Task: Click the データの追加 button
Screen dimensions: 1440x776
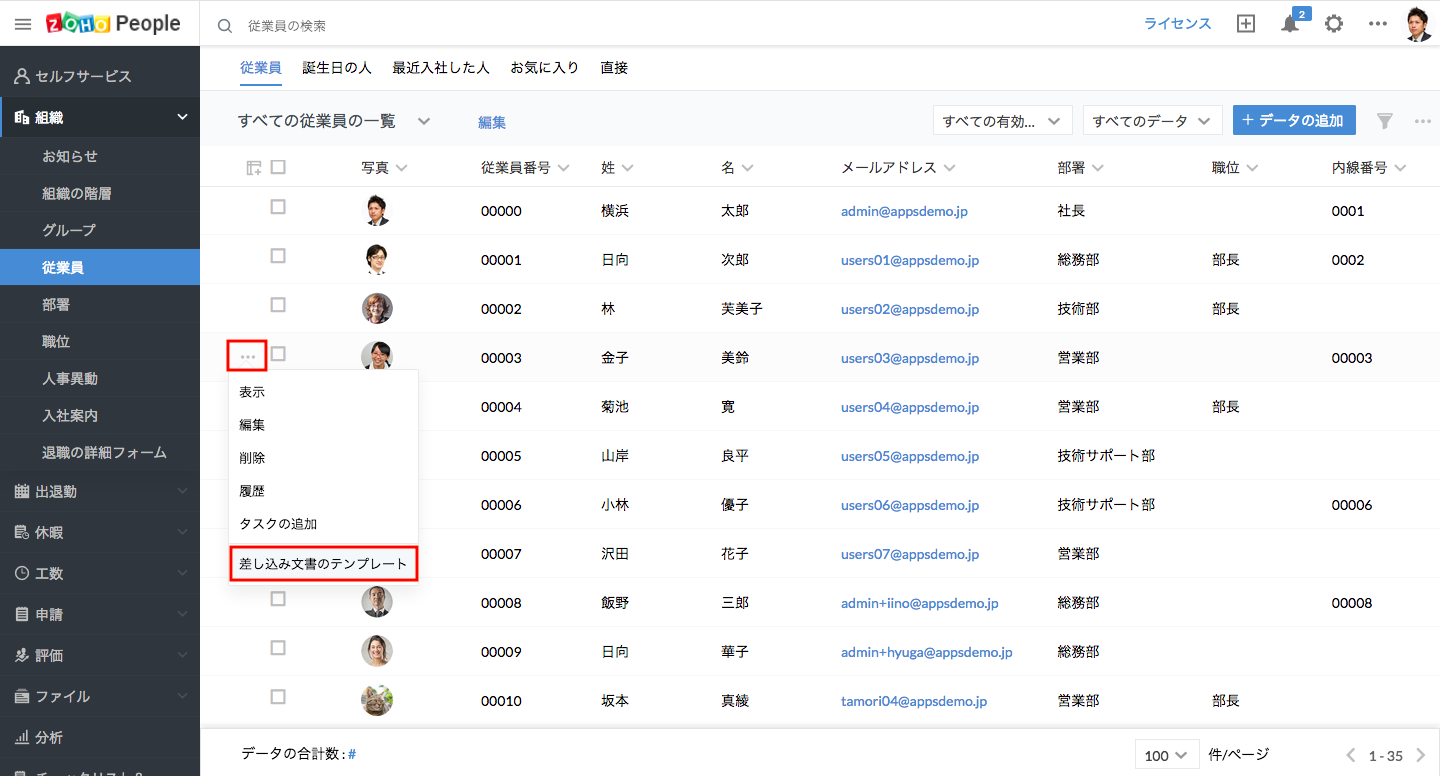Action: pyautogui.click(x=1294, y=120)
